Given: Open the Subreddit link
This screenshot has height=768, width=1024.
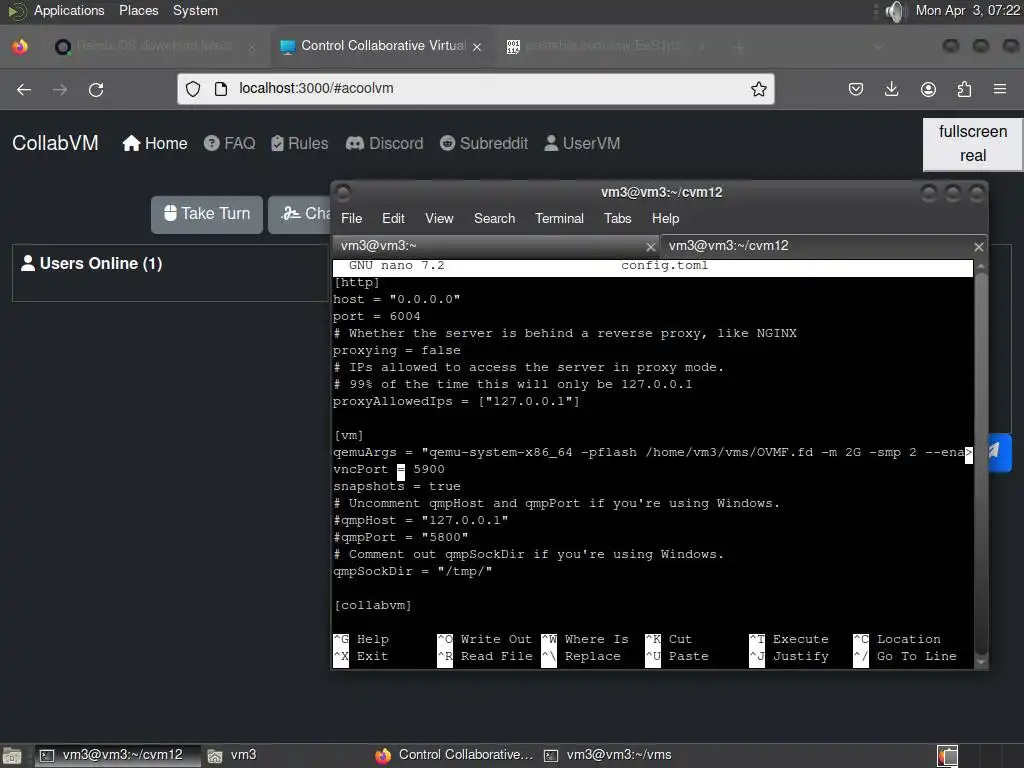Looking at the screenshot, I should 484,143.
